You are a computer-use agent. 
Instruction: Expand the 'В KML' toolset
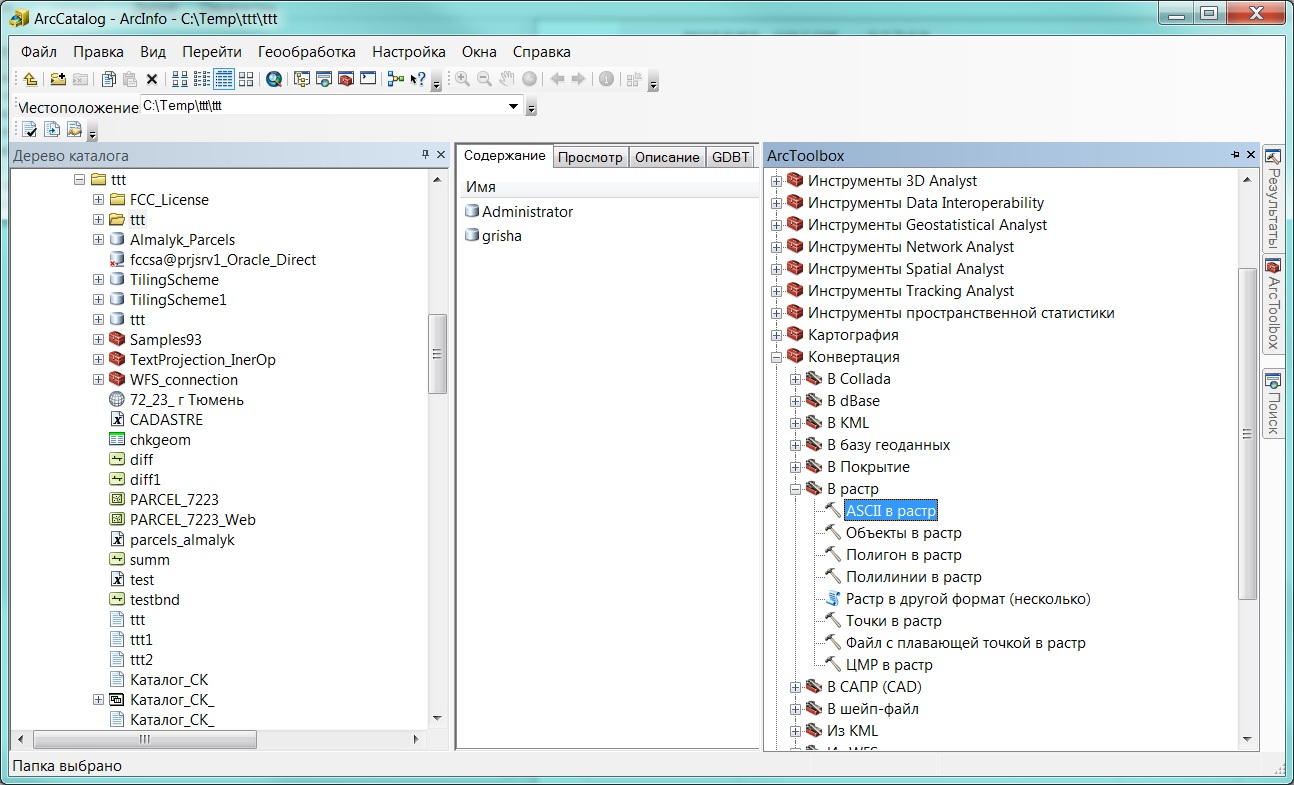(795, 423)
